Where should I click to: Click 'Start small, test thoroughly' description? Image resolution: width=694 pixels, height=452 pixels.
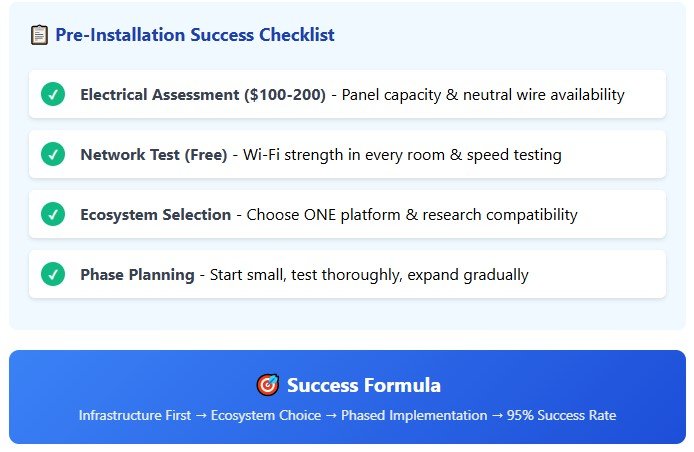coord(306,275)
